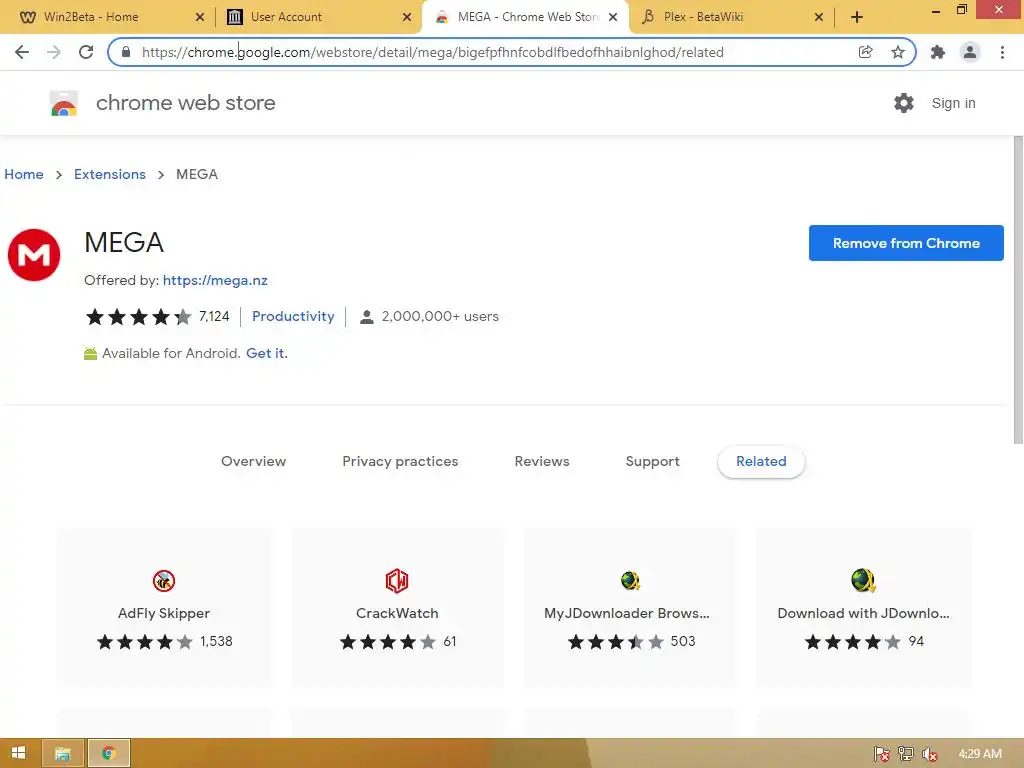The width and height of the screenshot is (1024, 768).
Task: Click the Android Get it link
Action: (x=266, y=353)
